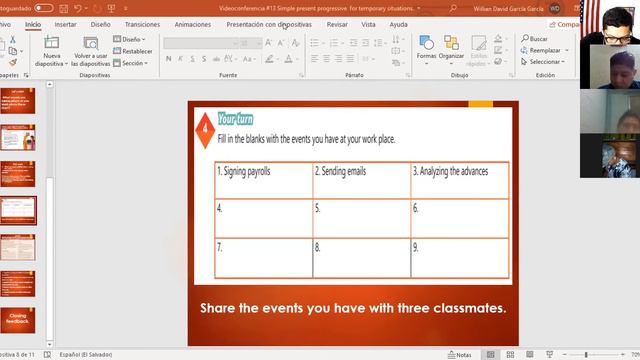
Task: Open the Revisar tab
Action: pos(337,24)
